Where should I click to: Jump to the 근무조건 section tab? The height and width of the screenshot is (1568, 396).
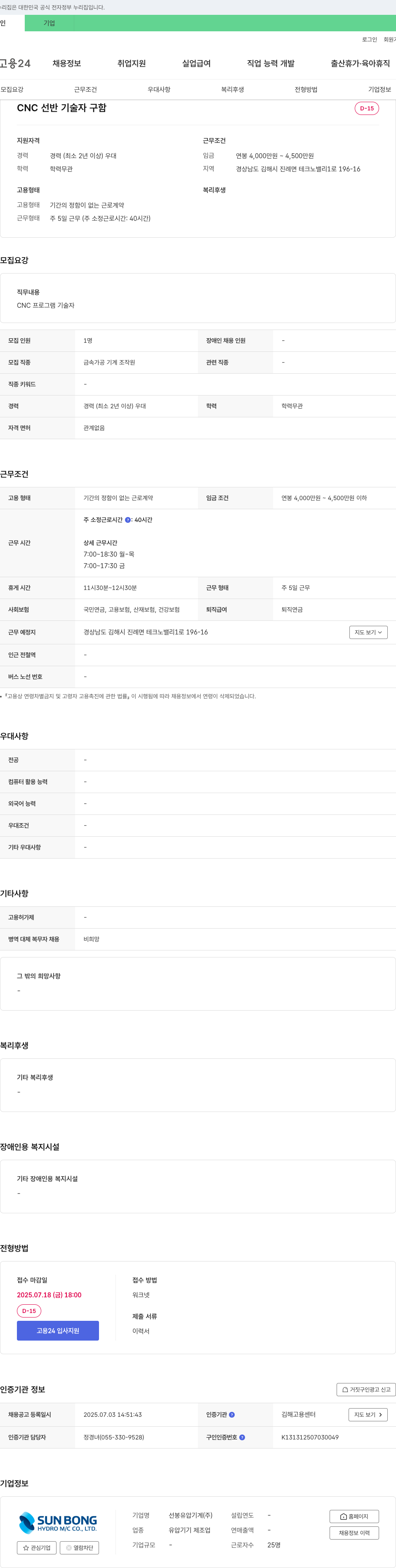click(85, 89)
